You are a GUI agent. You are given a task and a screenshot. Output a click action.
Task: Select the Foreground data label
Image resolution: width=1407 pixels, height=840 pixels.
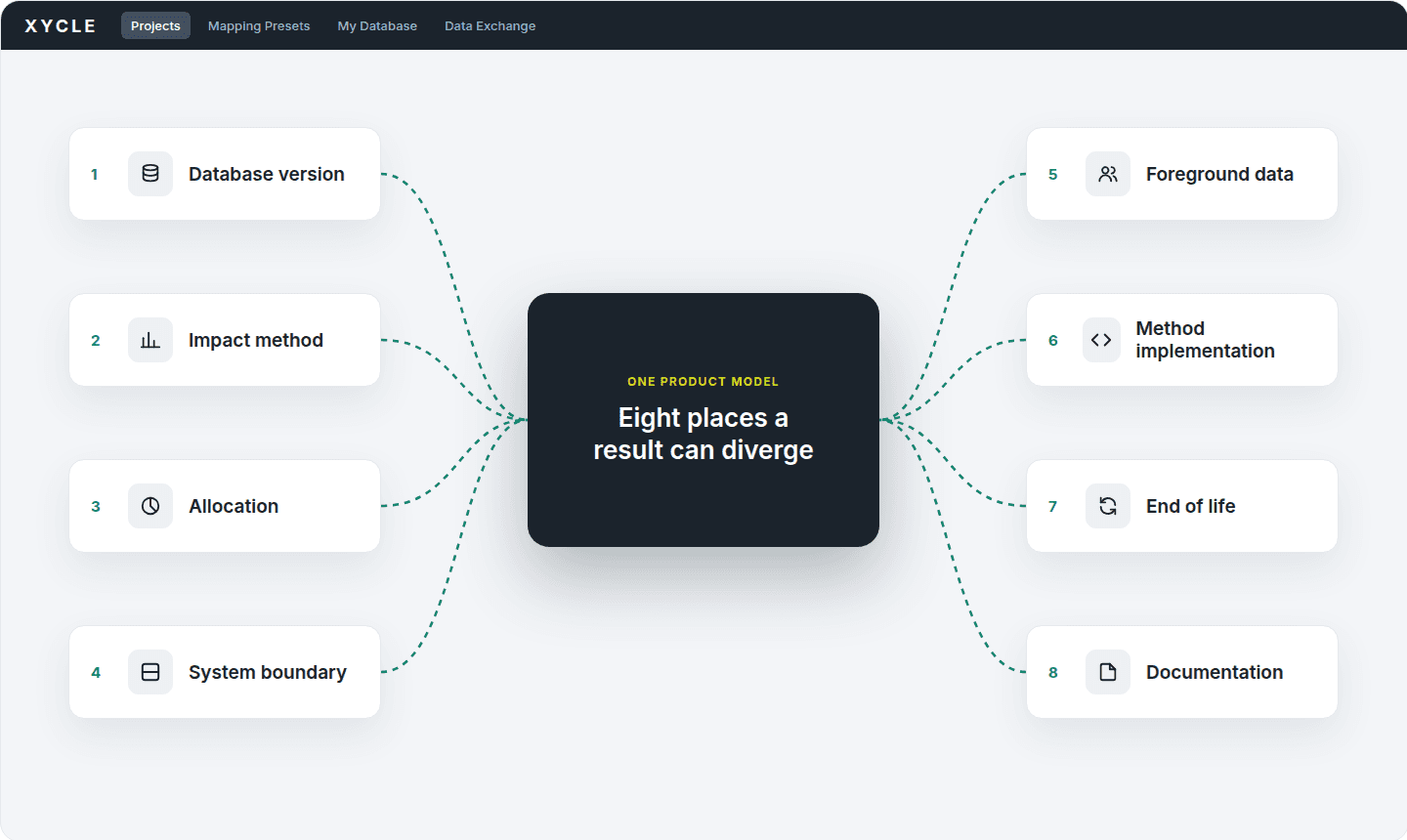(x=1219, y=174)
